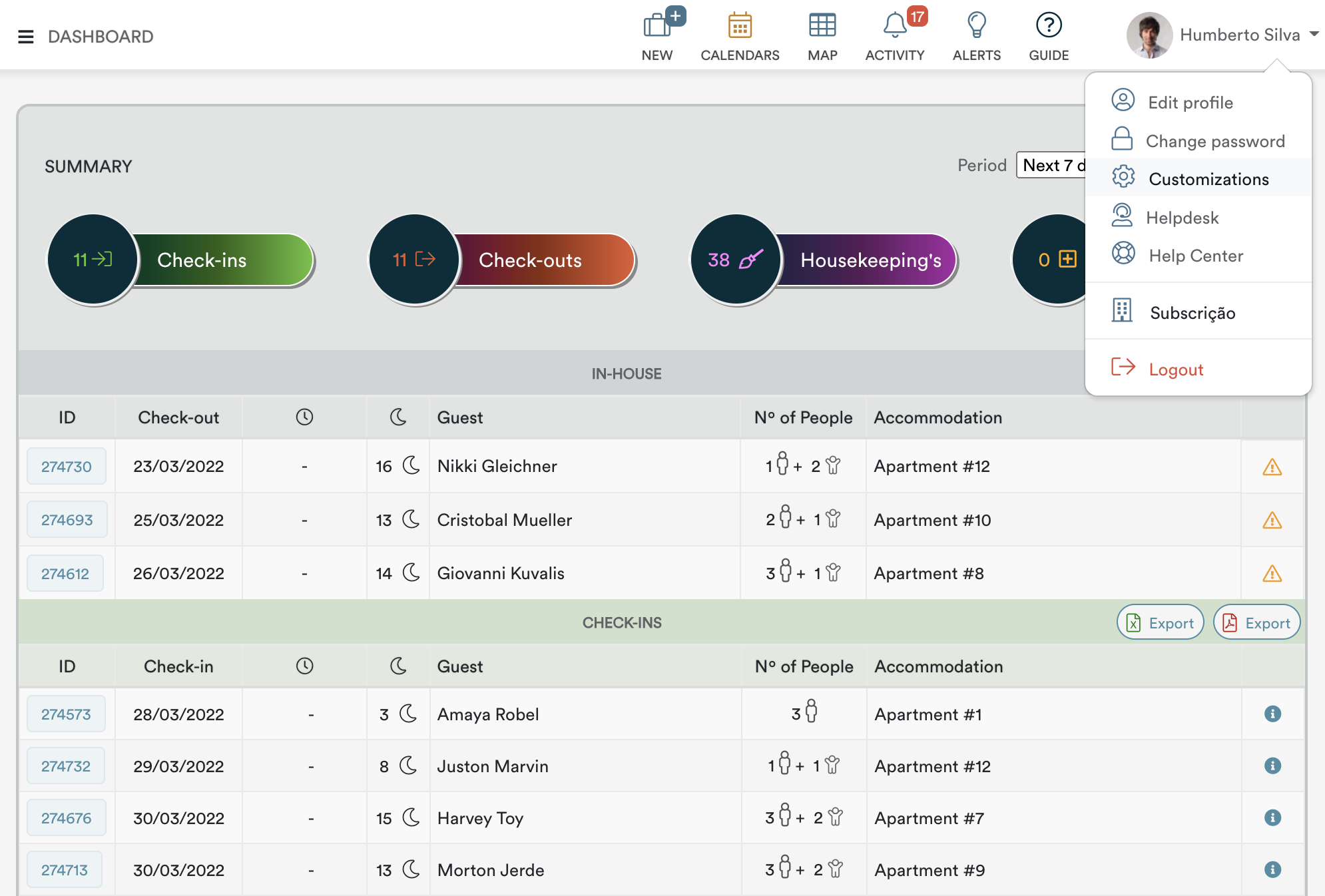Click moon nights header in Check-ins table
The image size is (1325, 896).
tap(398, 666)
